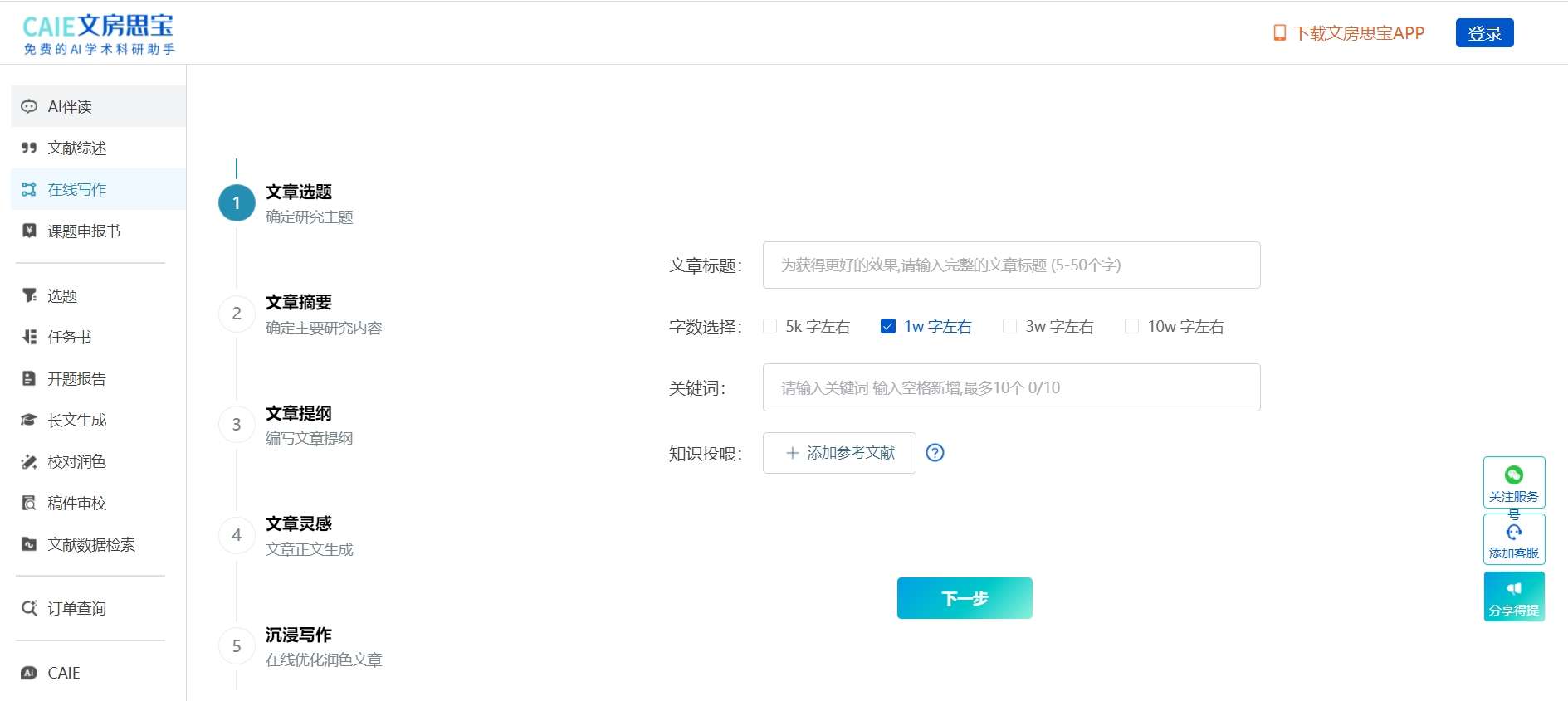Screen dimensions: 1568x701
Task: Click step 5 circle 沉浸写作
Action: pos(237,646)
